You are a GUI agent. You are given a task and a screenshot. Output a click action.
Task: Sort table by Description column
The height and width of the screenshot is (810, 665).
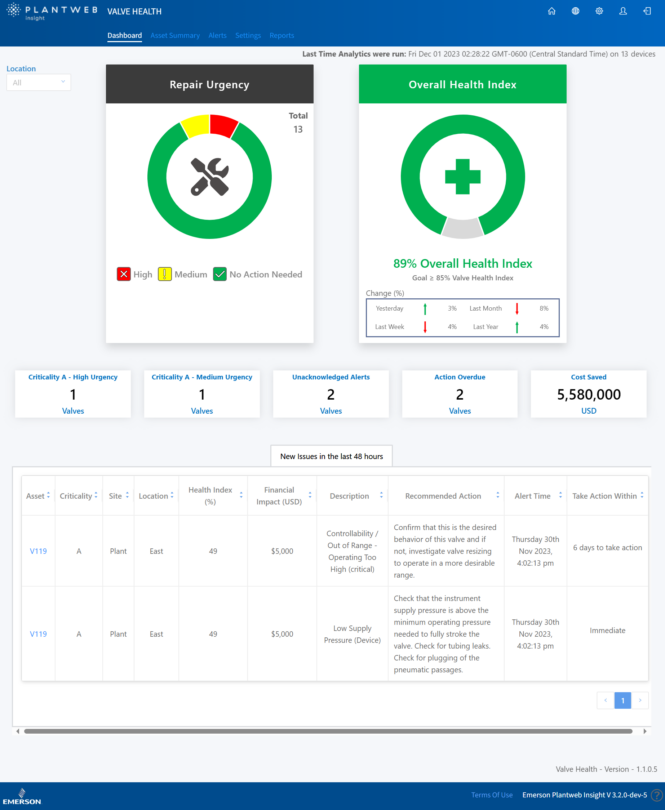click(381, 495)
